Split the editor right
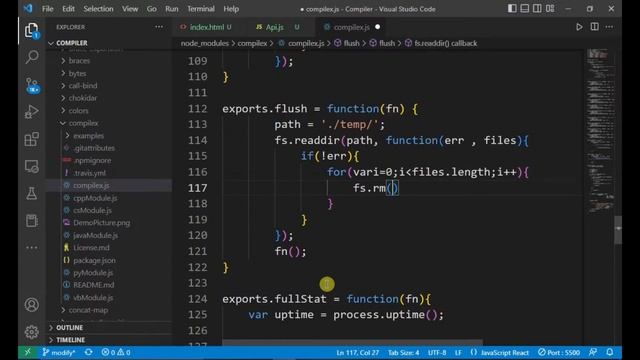Viewport: 640px width, 360px height. (594, 27)
